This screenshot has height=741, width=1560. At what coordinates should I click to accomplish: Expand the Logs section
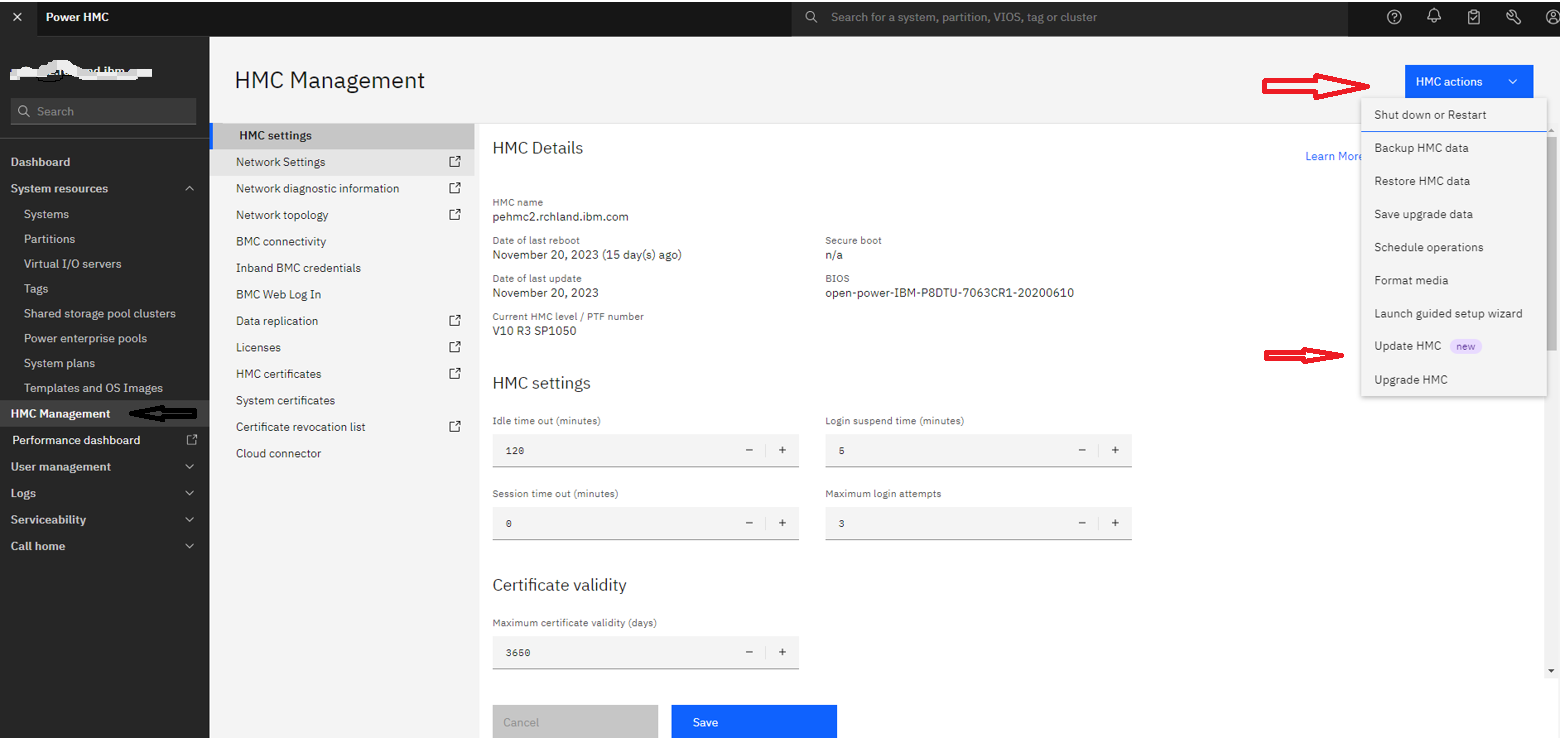pos(190,493)
